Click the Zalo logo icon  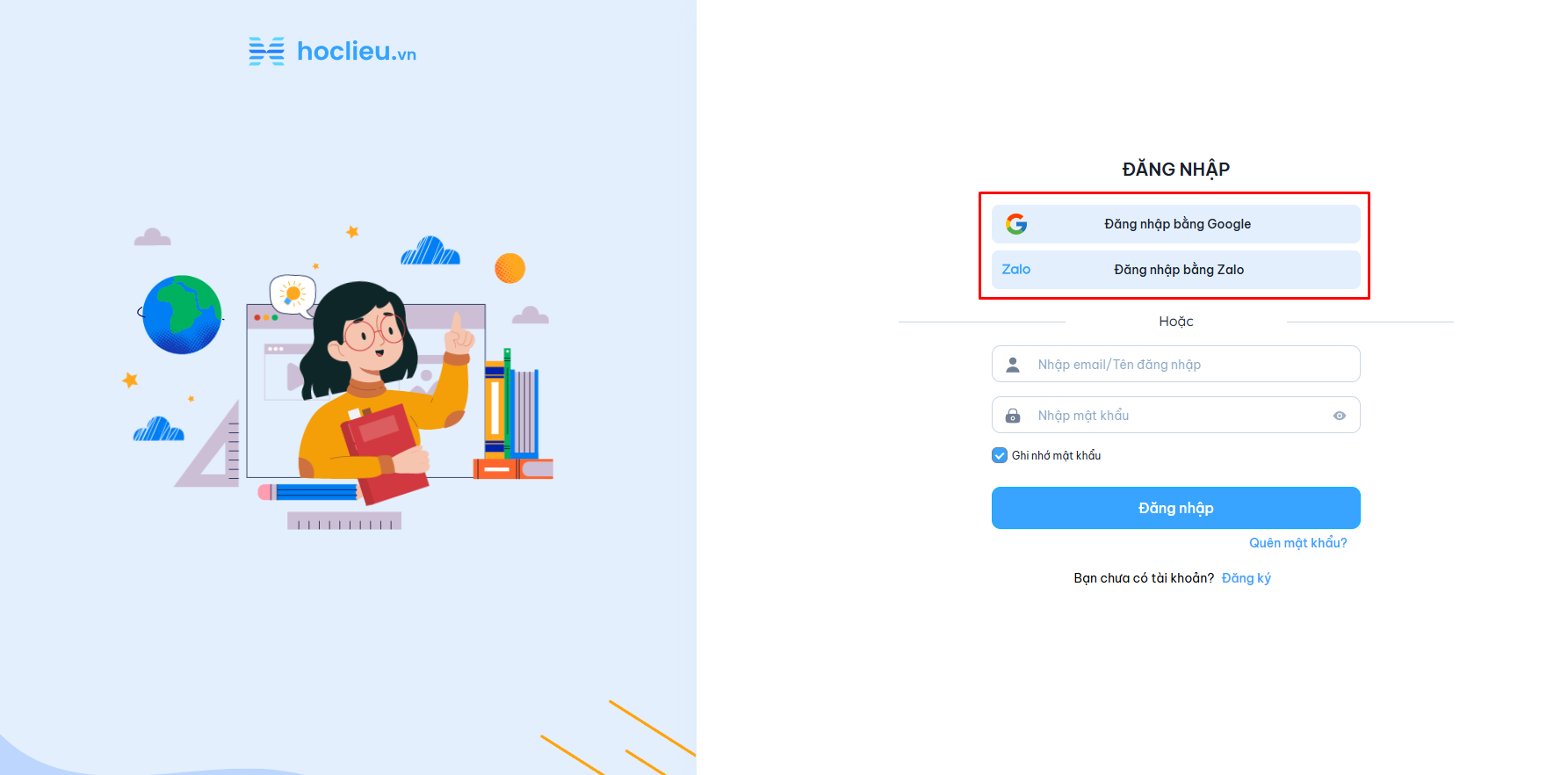[1016, 270]
